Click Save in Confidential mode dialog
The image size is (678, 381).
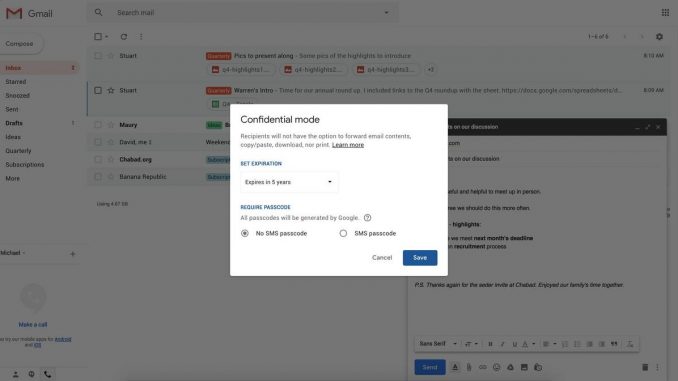click(x=420, y=258)
